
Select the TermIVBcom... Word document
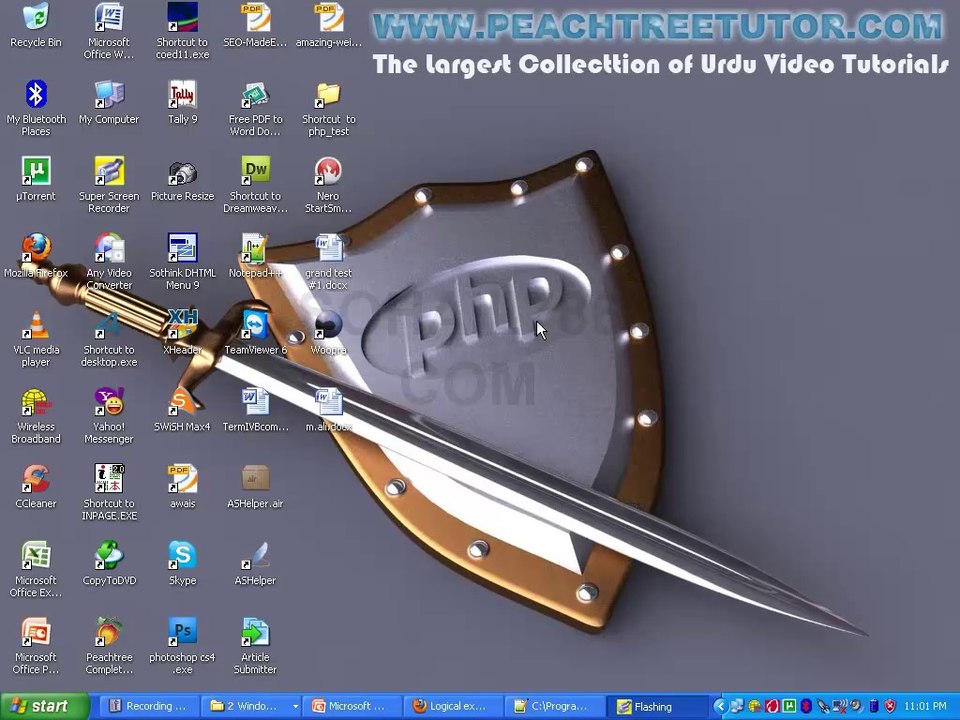[255, 410]
